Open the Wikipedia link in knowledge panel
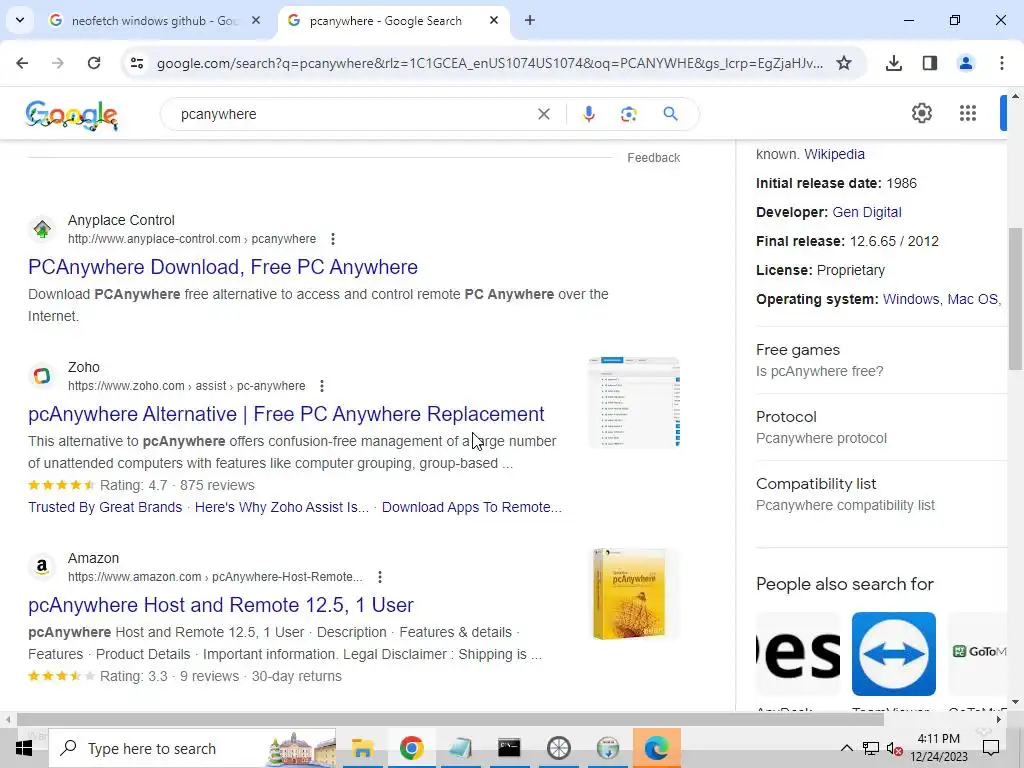This screenshot has height=768, width=1024. point(834,155)
